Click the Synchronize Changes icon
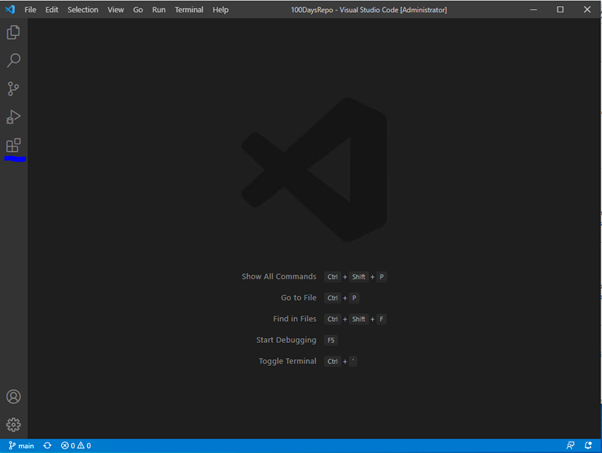Image resolution: width=602 pixels, height=453 pixels. [x=47, y=445]
